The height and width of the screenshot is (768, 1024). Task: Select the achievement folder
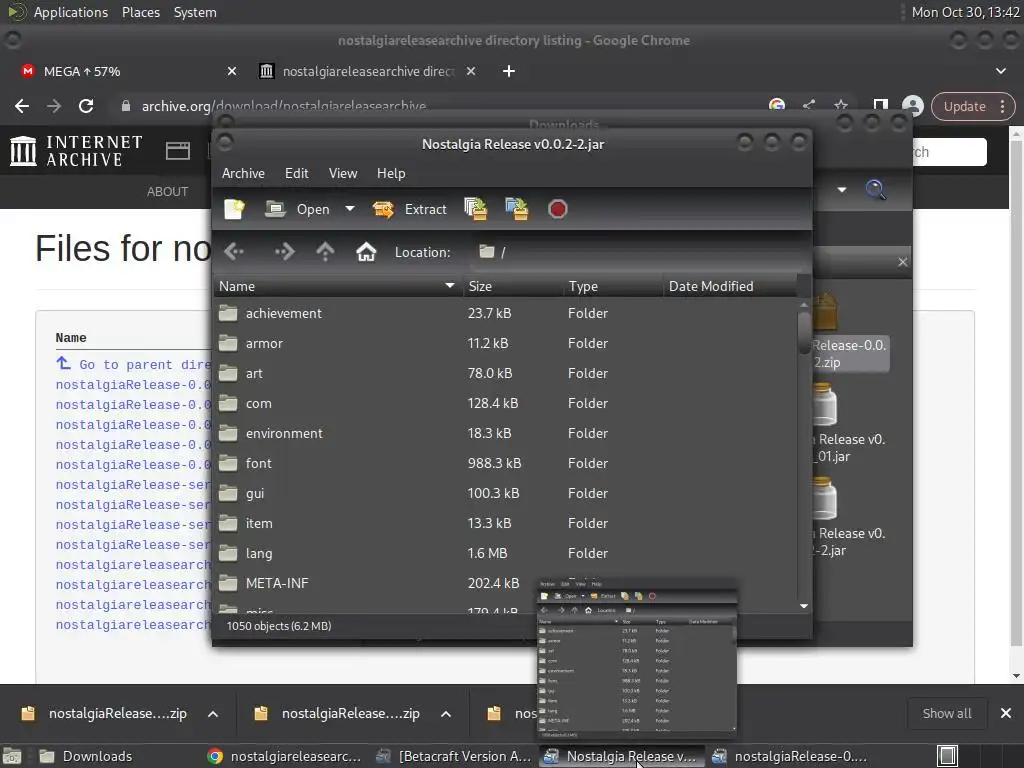[505, 313]
